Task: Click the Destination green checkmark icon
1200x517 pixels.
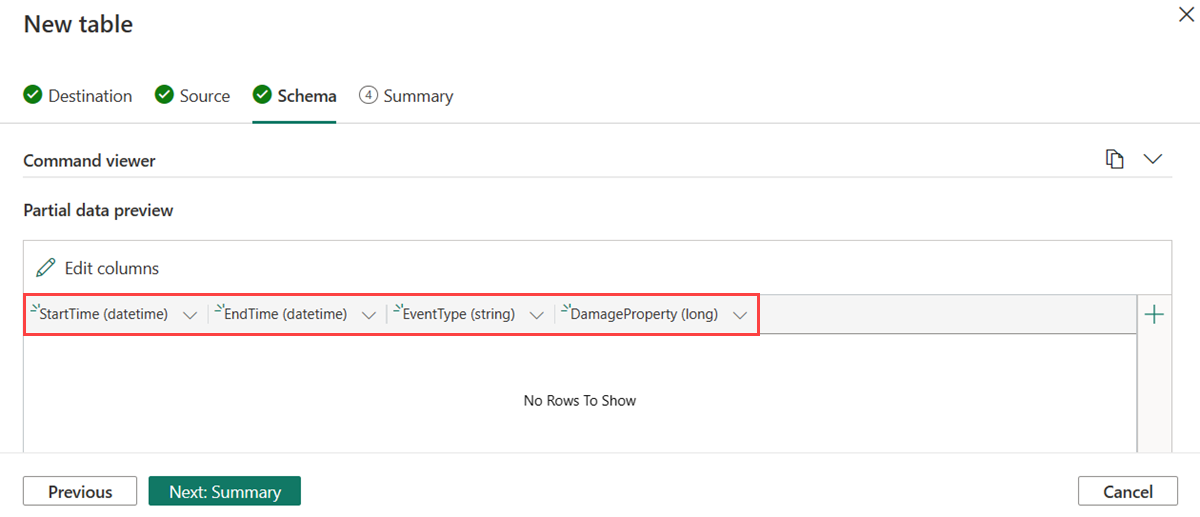Action: tap(33, 95)
